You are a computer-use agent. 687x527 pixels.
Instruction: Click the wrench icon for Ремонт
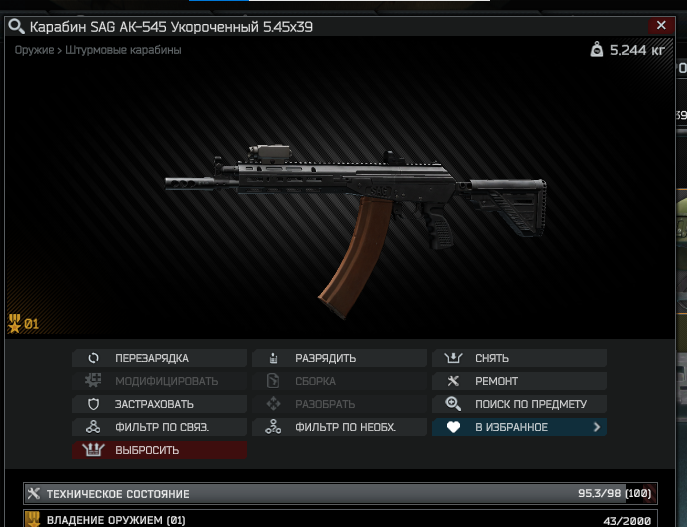tap(453, 381)
